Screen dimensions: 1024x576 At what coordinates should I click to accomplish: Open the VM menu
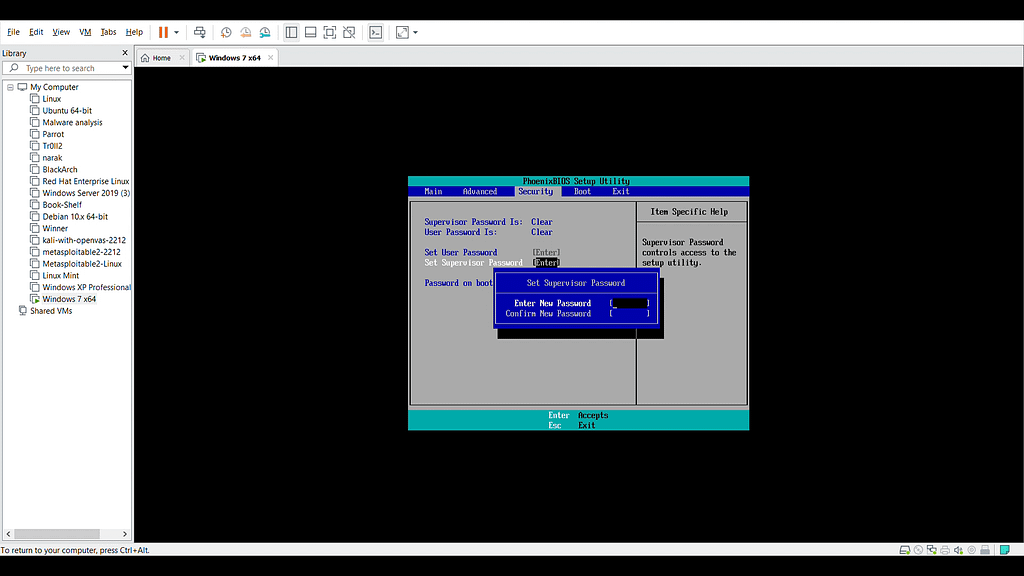[x=85, y=32]
